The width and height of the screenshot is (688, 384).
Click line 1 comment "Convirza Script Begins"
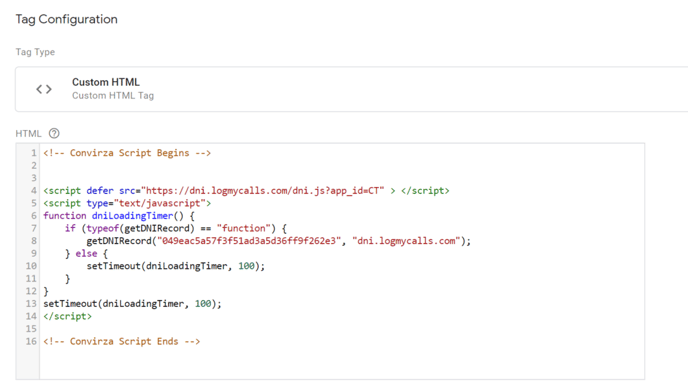(x=127, y=153)
